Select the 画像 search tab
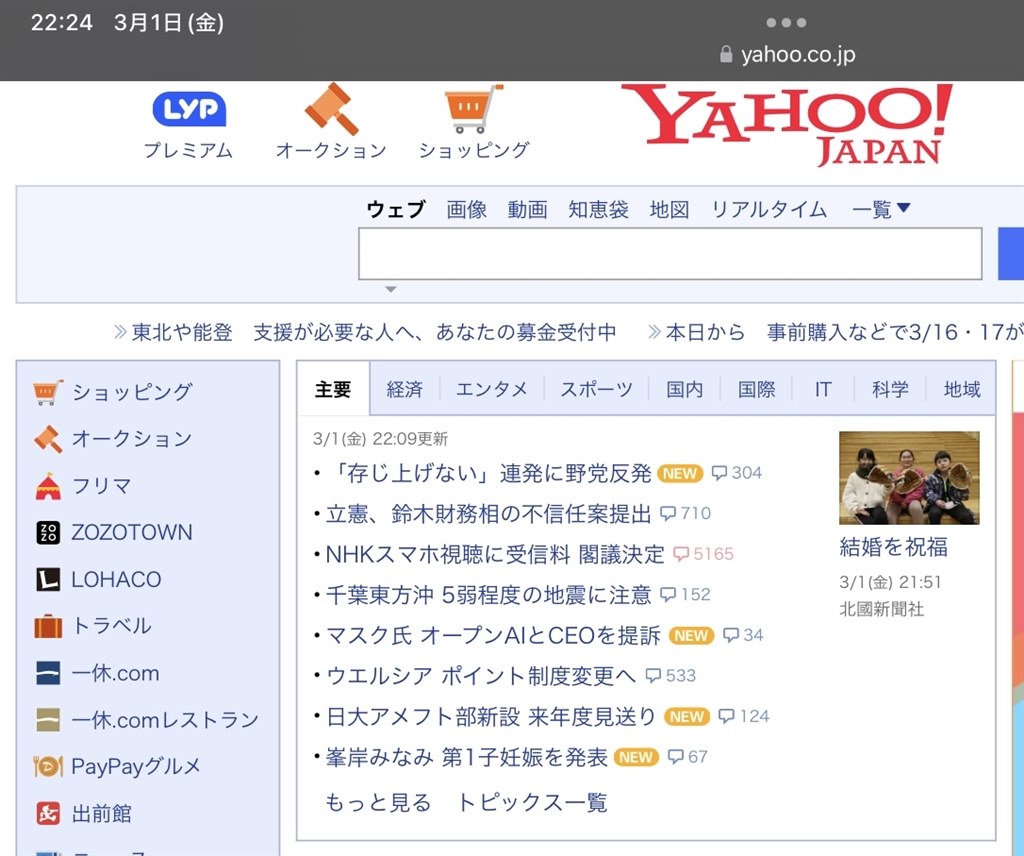Image resolution: width=1024 pixels, height=856 pixels. [x=466, y=209]
